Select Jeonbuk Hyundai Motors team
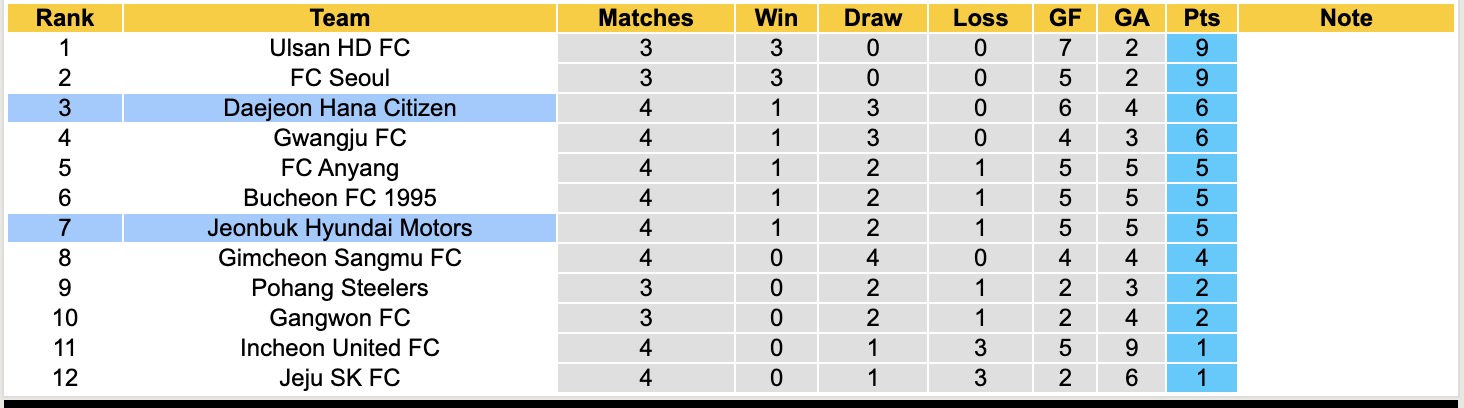Screen dimensions: 1464x408 tap(340, 228)
